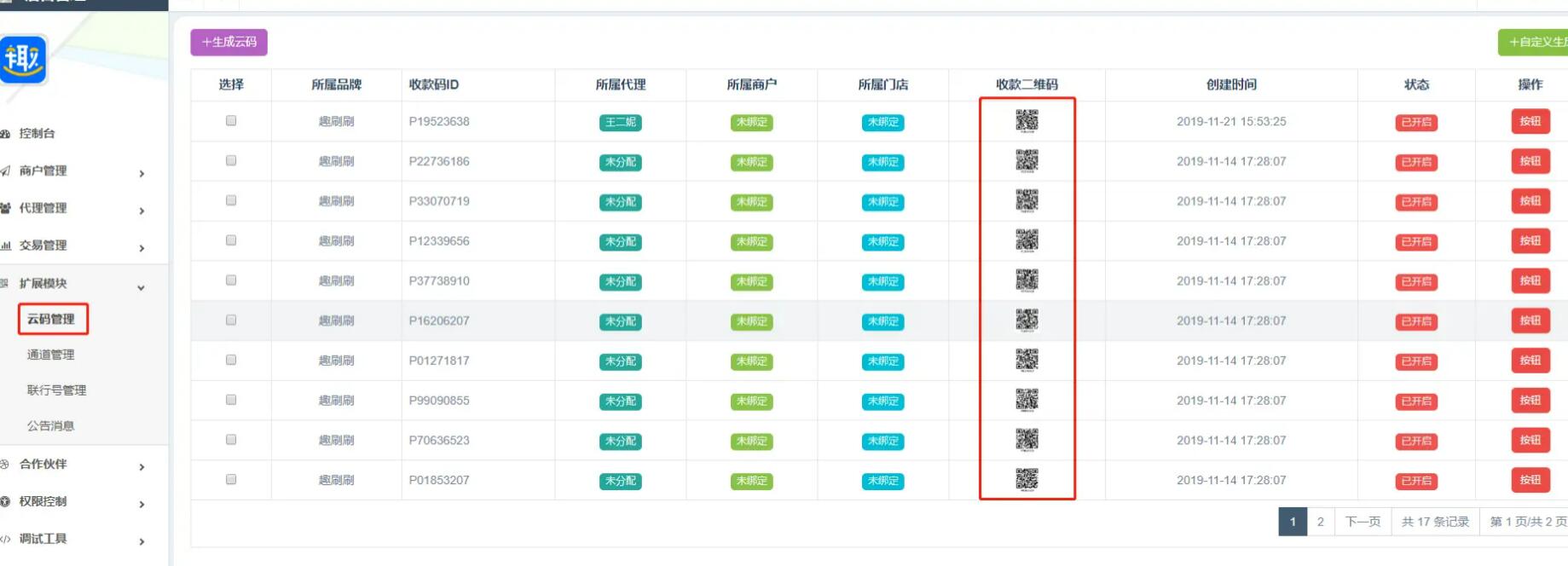The width and height of the screenshot is (1568, 566).
Task: Click the green +自定义生 button
Action: point(1533,43)
